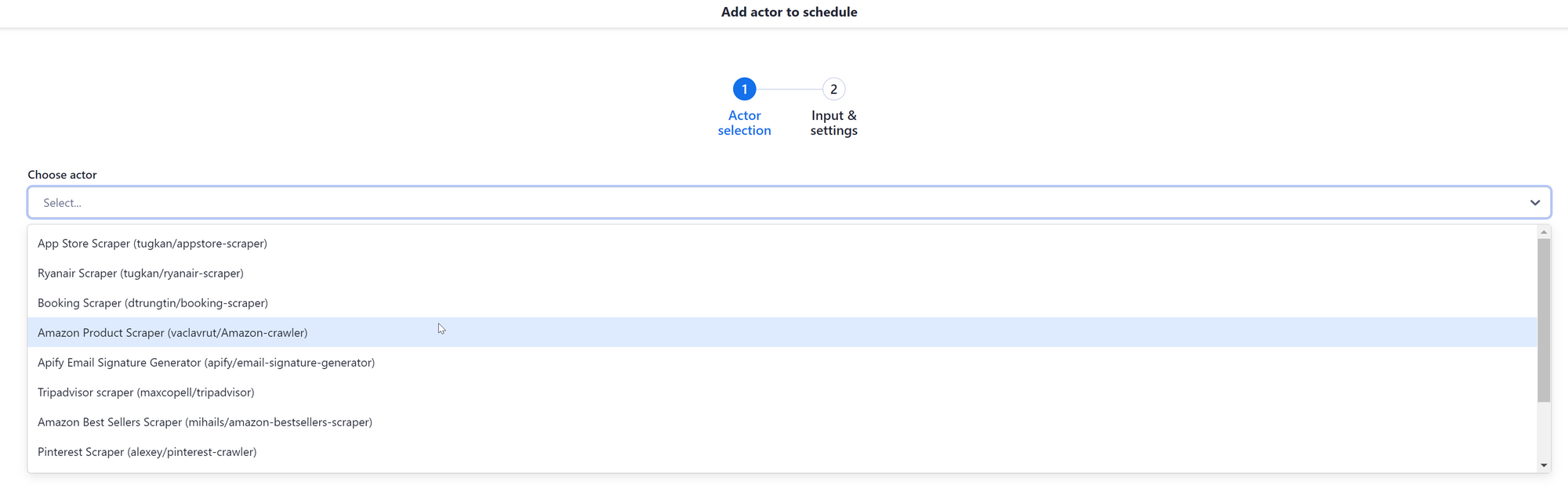Click the step 2 circle icon
1568x503 pixels.
[833, 89]
